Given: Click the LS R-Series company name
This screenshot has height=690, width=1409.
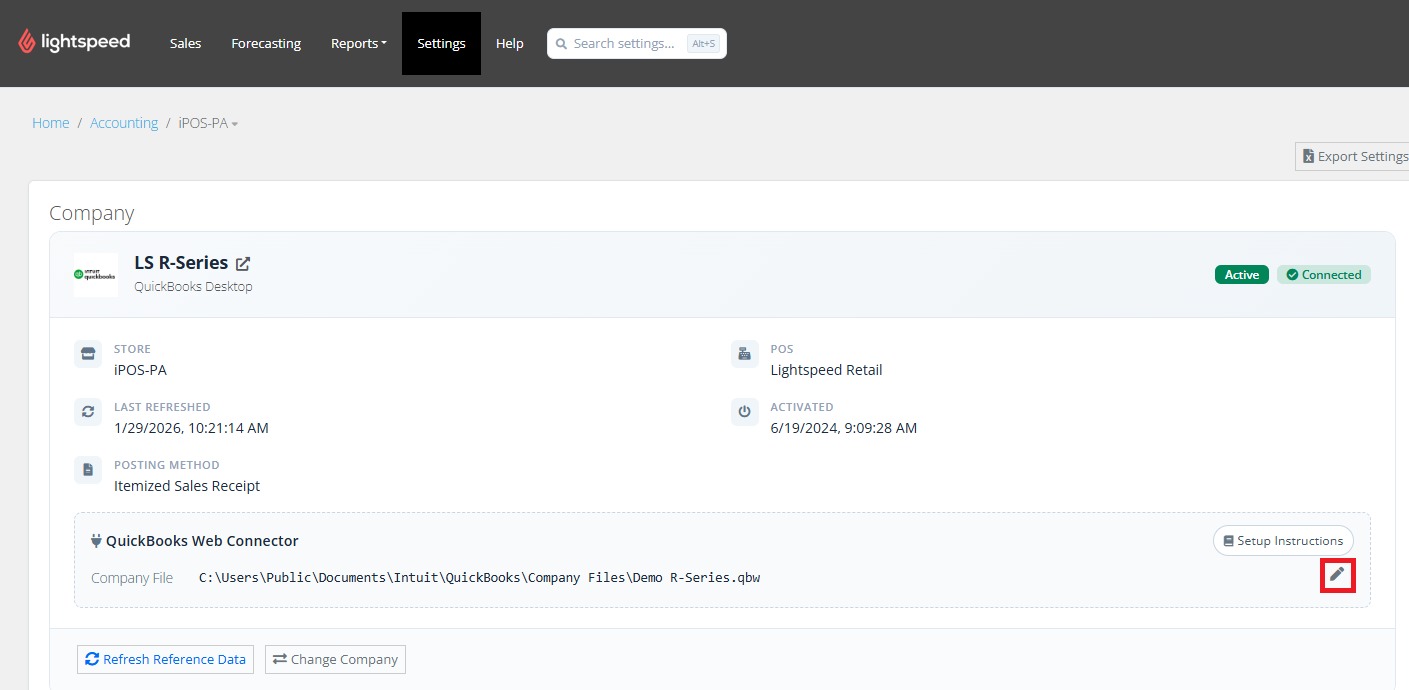Looking at the screenshot, I should 181,263.
